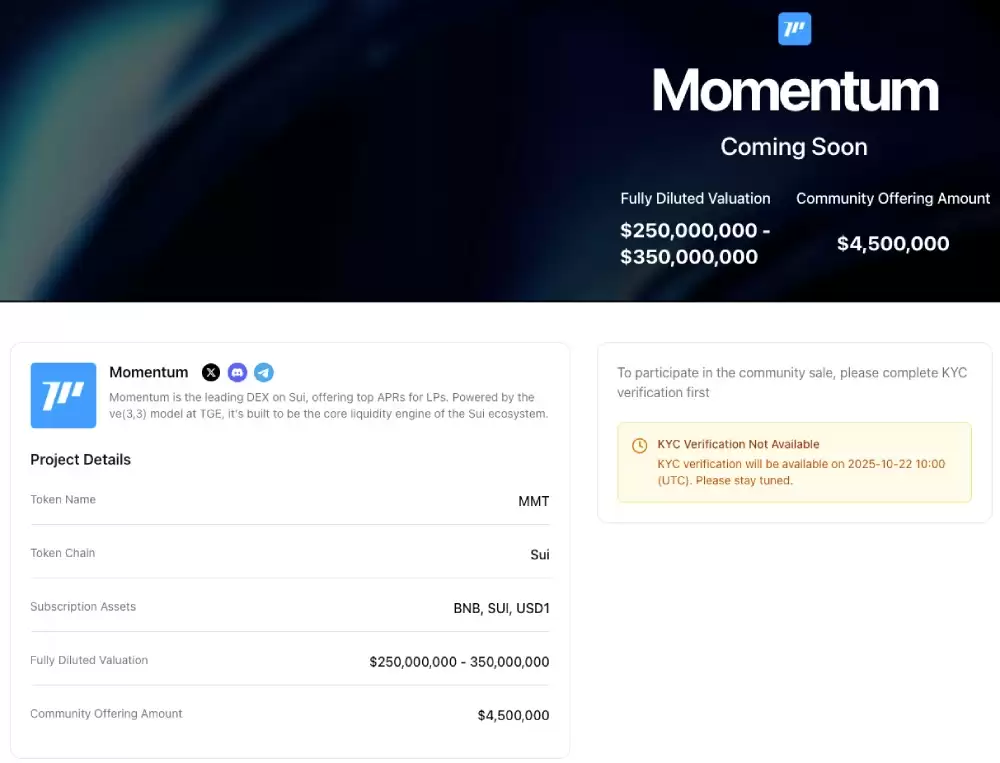
Task: Select the Discord icon beside the project name
Action: click(237, 372)
